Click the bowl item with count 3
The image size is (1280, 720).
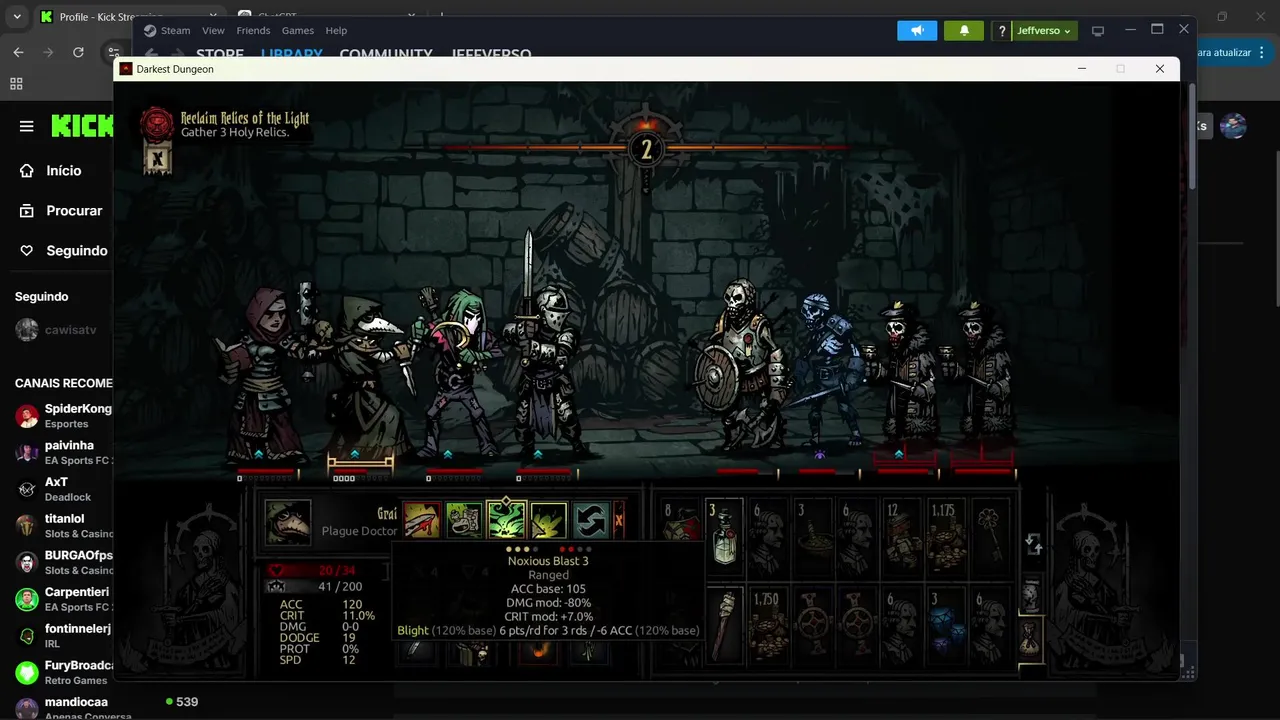812,537
